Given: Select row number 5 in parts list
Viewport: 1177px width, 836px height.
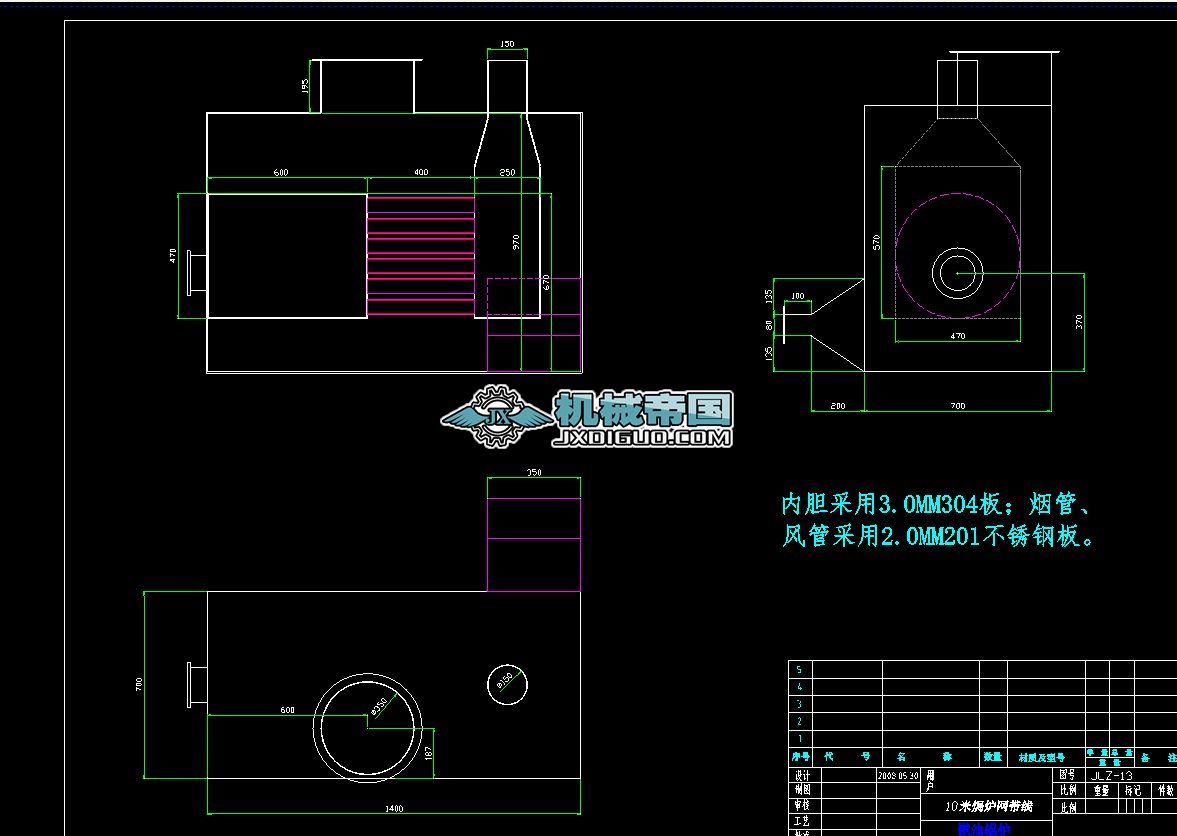Looking at the screenshot, I should point(799,669).
